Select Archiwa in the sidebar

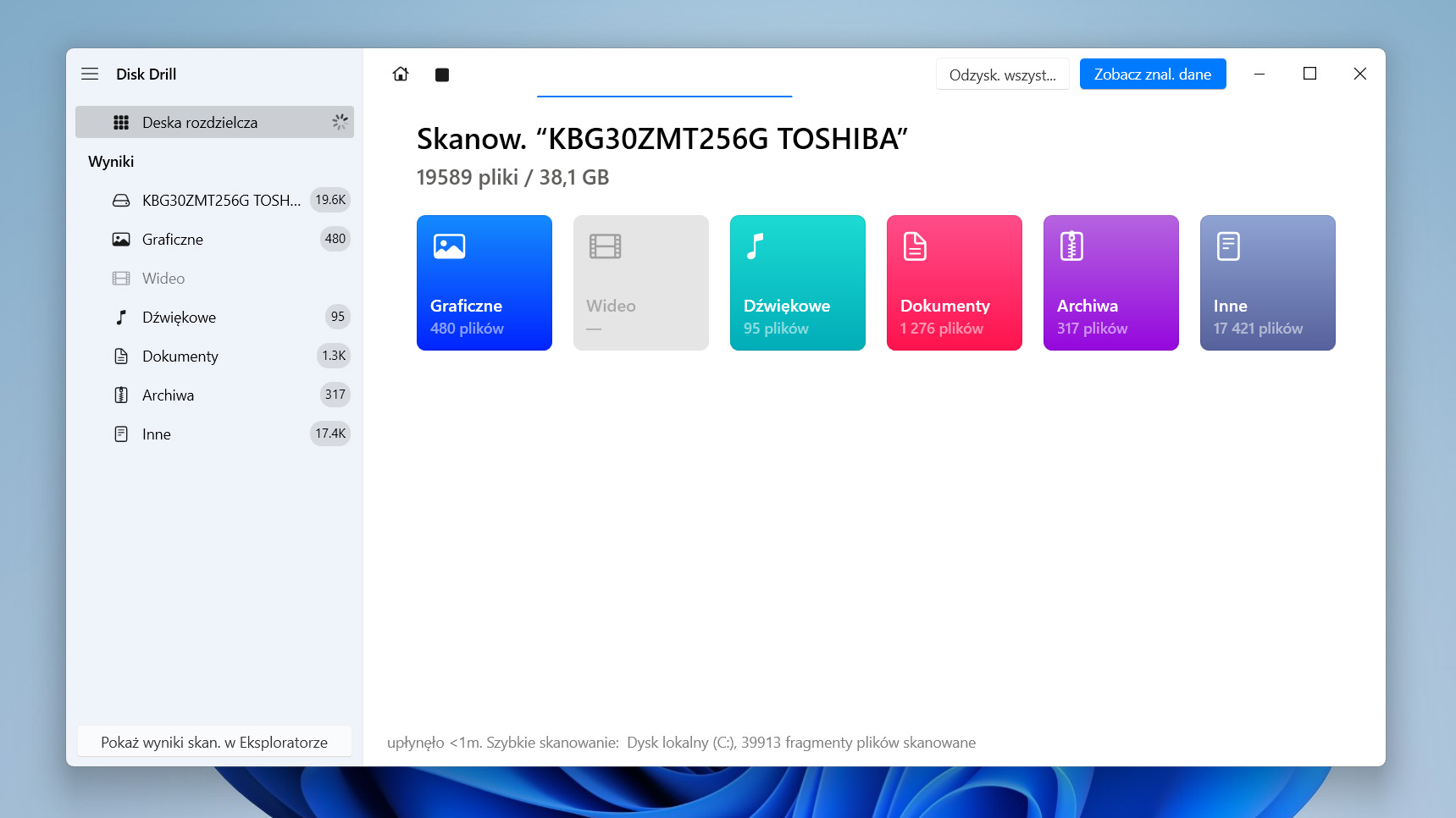[x=168, y=395]
